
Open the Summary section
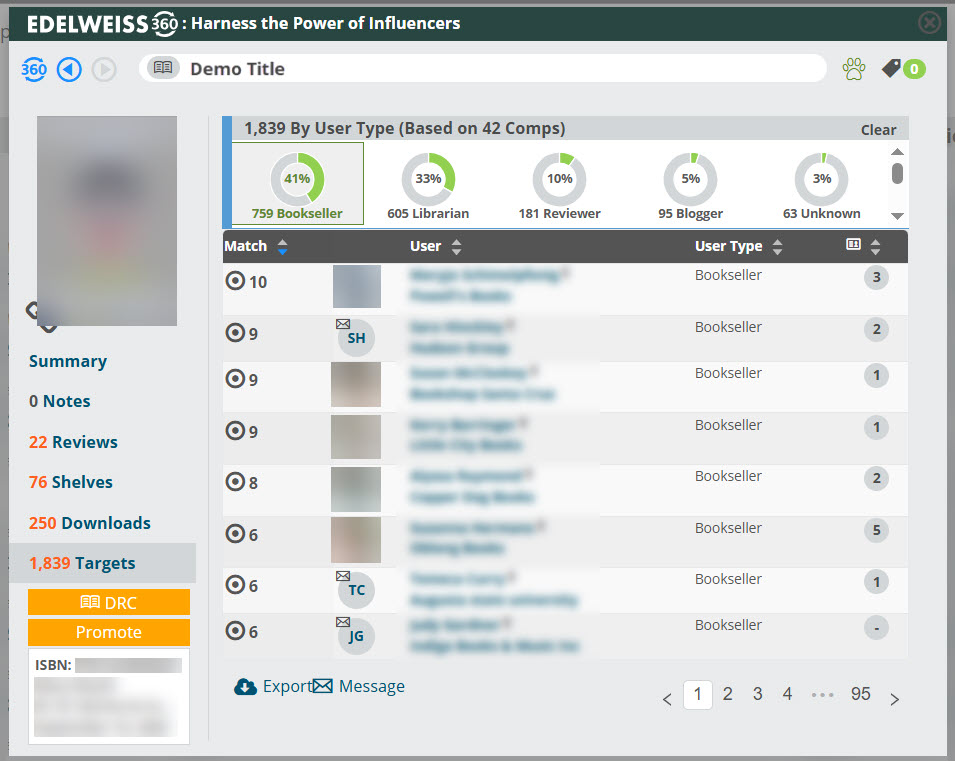68,361
